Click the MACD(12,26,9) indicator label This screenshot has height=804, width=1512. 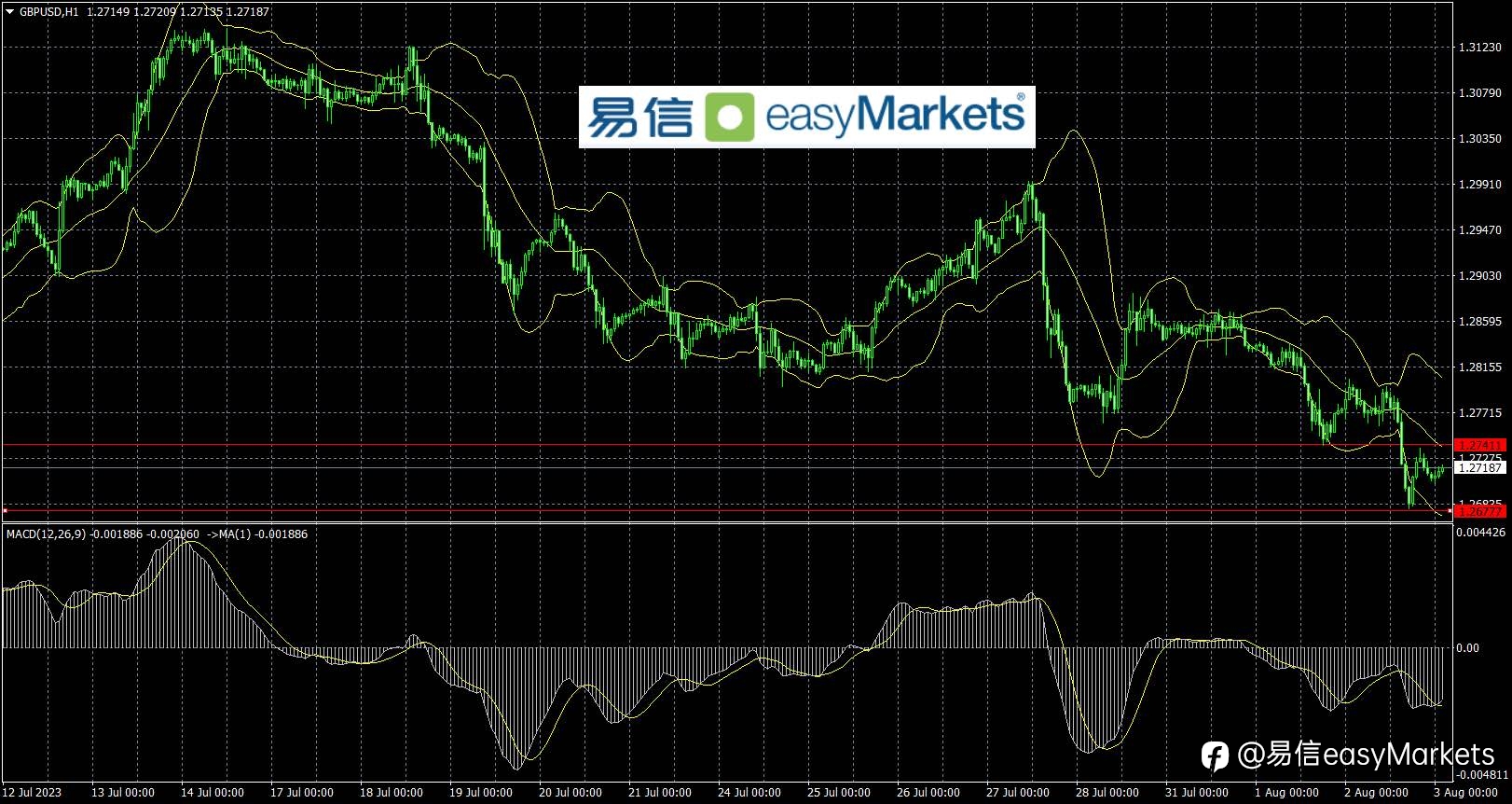point(47,534)
